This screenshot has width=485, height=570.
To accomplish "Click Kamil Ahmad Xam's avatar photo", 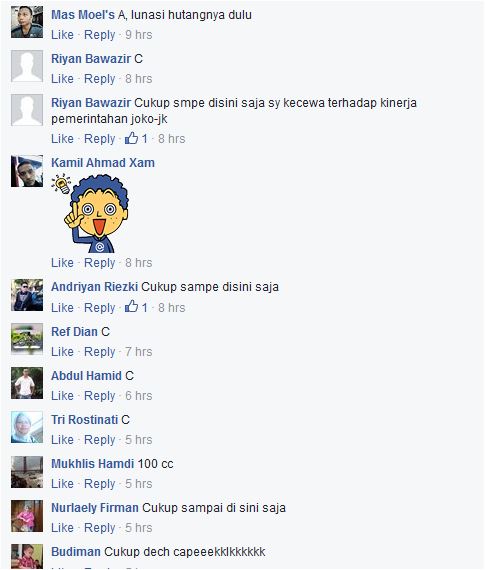I will tap(27, 171).
